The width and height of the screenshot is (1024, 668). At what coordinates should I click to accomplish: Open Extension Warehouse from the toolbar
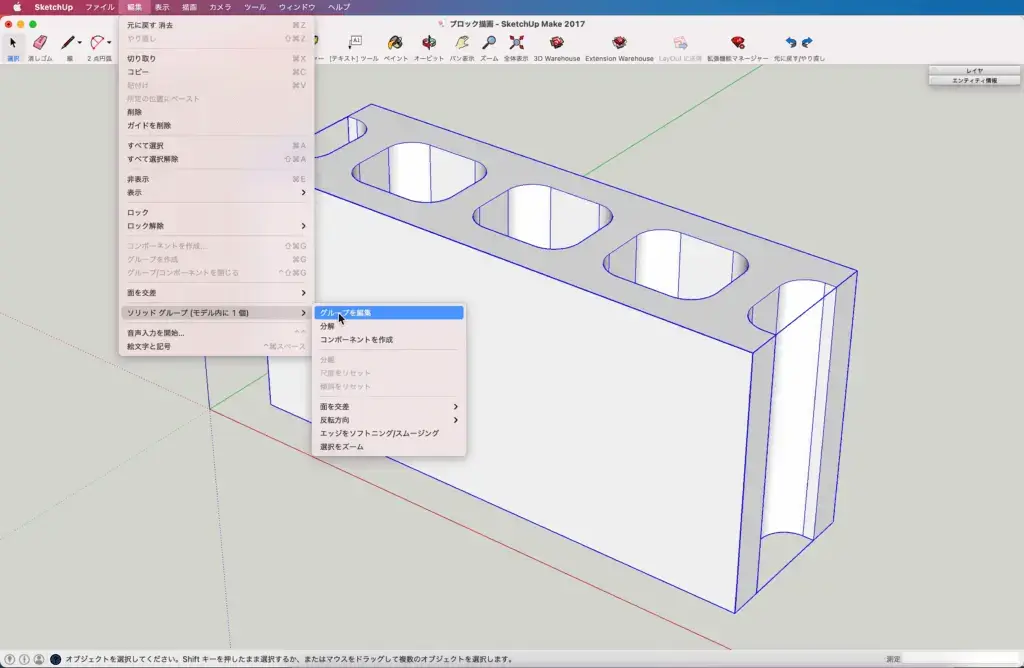pyautogui.click(x=619, y=44)
